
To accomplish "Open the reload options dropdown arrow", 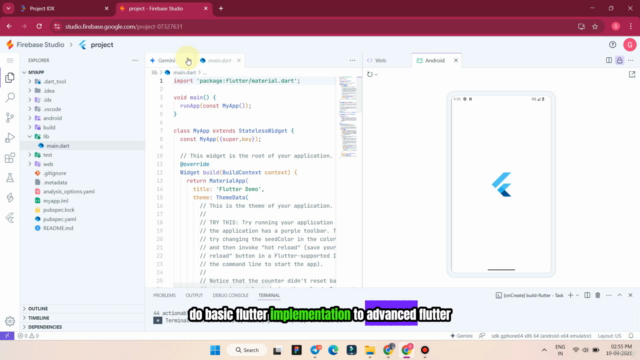I will pos(376,75).
